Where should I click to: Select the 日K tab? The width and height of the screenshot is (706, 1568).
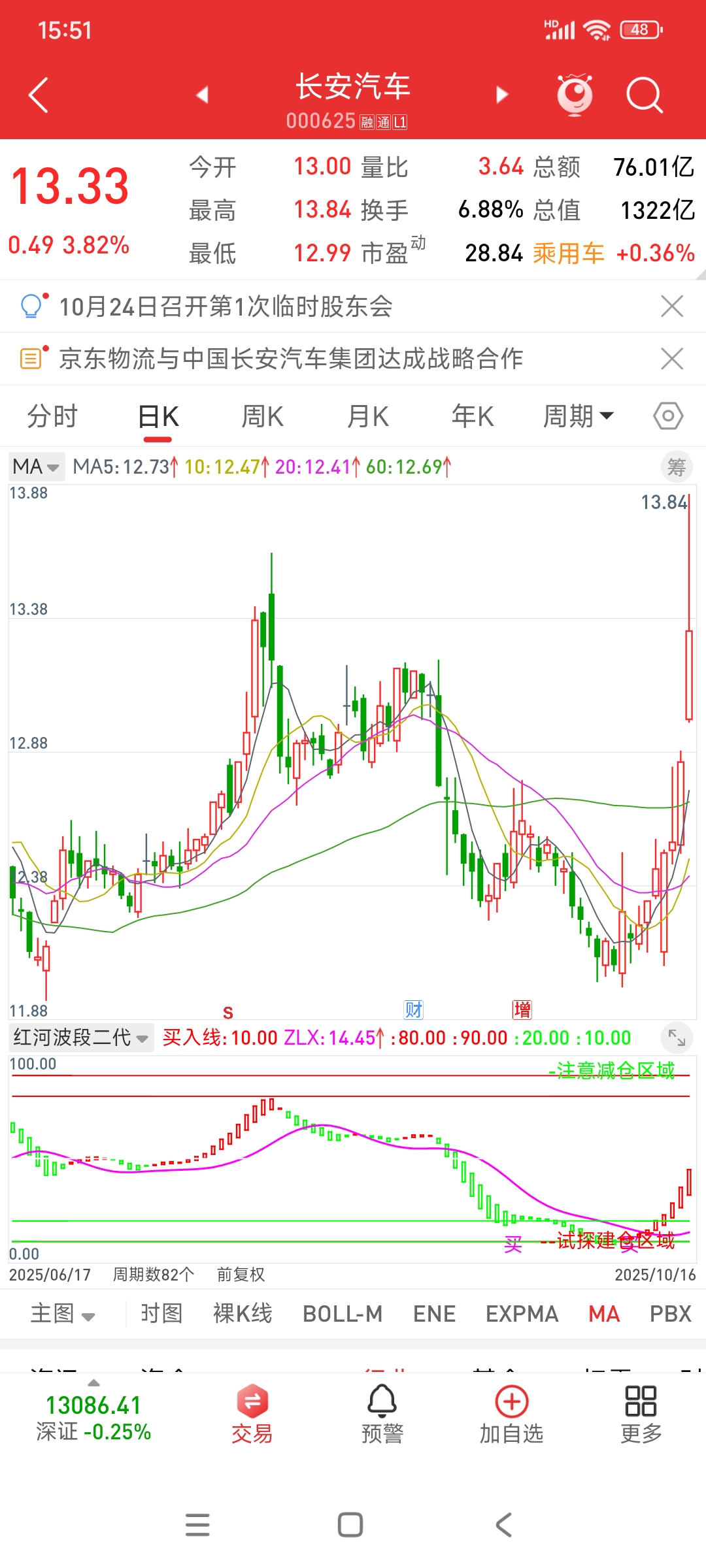(x=158, y=416)
